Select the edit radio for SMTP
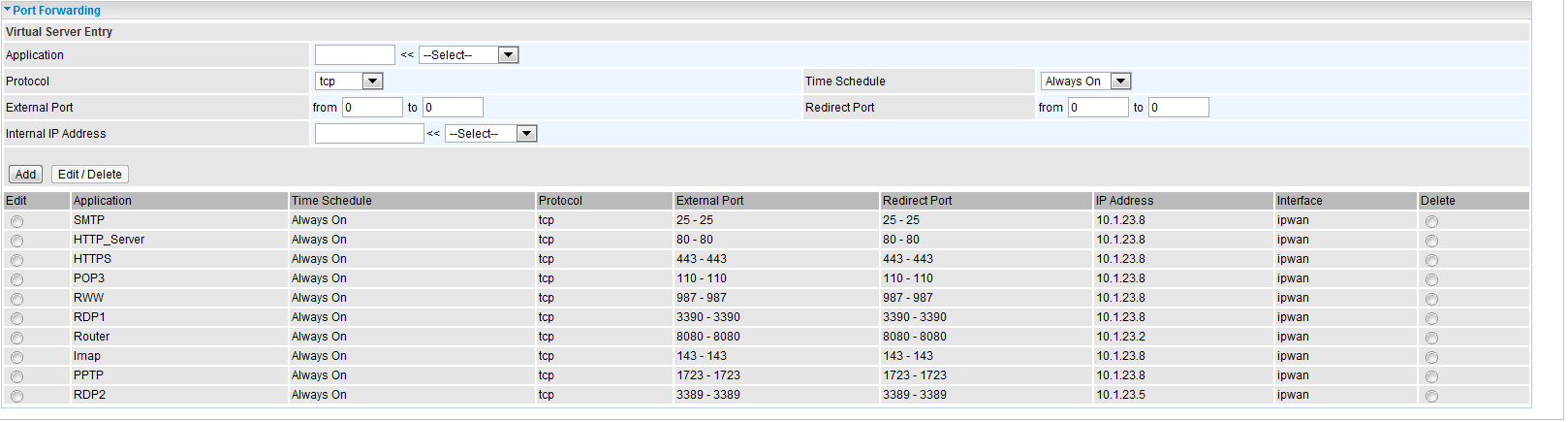The image size is (1568, 422). (17, 221)
